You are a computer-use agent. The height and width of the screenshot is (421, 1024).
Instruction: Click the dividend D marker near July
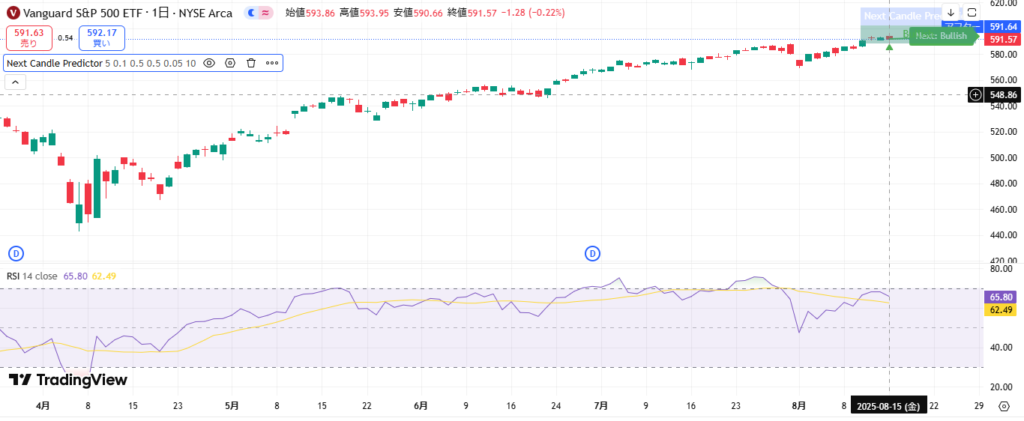tap(592, 252)
